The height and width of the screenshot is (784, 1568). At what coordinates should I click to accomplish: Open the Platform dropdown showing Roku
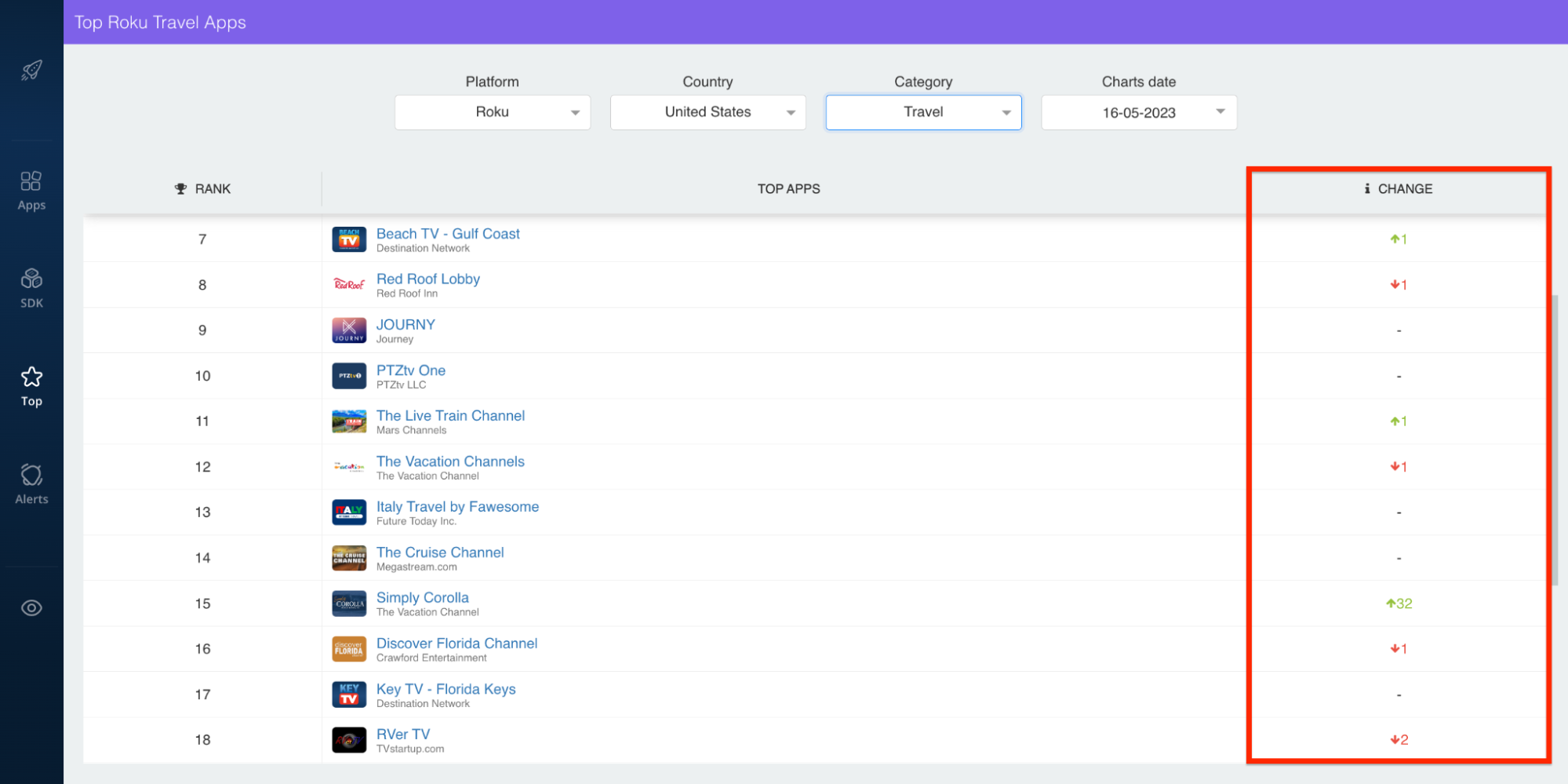tap(493, 112)
